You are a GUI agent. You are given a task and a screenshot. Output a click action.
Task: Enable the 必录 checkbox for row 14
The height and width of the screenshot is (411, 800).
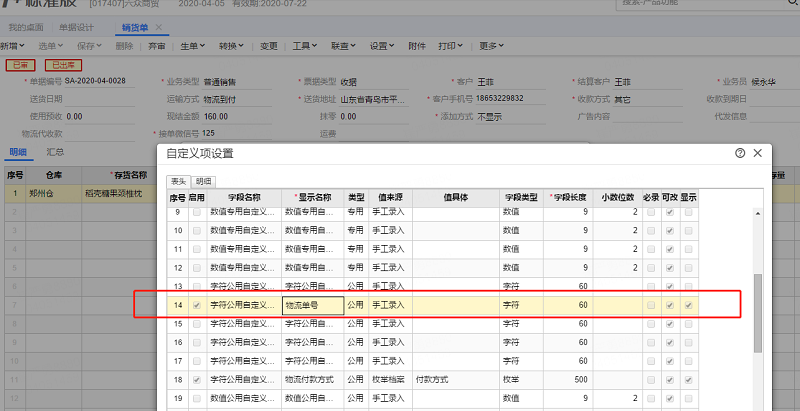point(651,305)
